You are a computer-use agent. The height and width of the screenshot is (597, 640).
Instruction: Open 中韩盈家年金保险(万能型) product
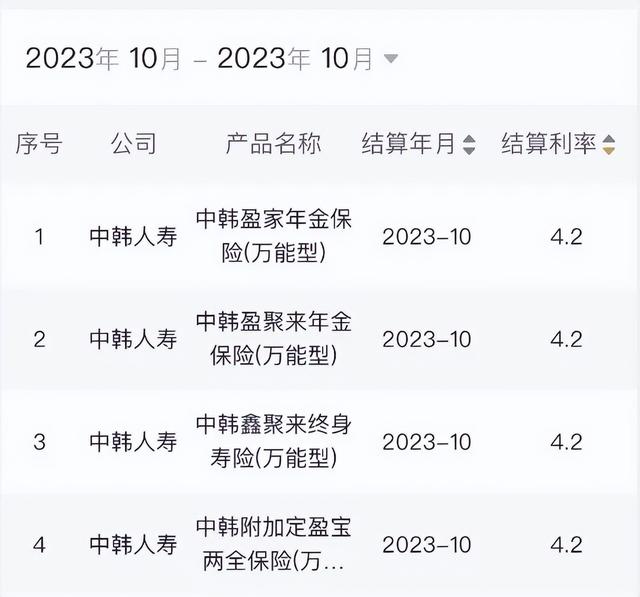(273, 236)
